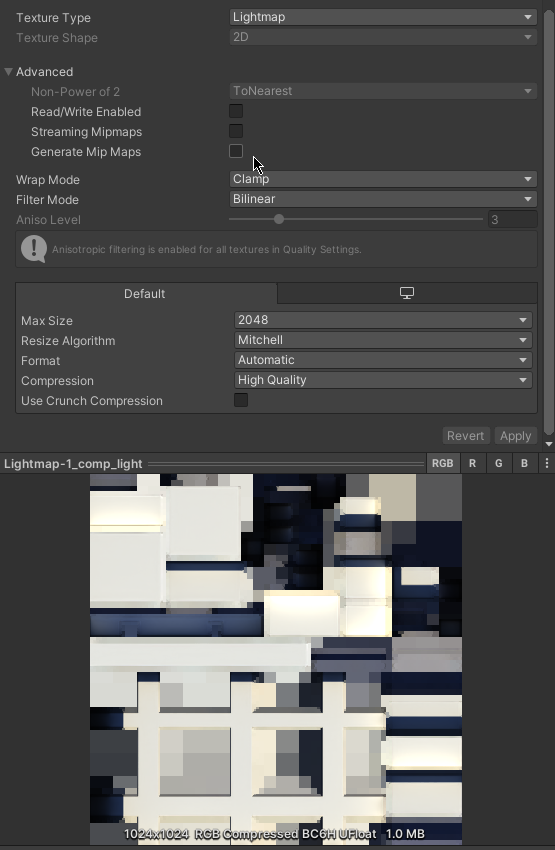Viewport: 555px width, 850px height.
Task: Click the lightmap texture preview image
Action: click(x=276, y=659)
